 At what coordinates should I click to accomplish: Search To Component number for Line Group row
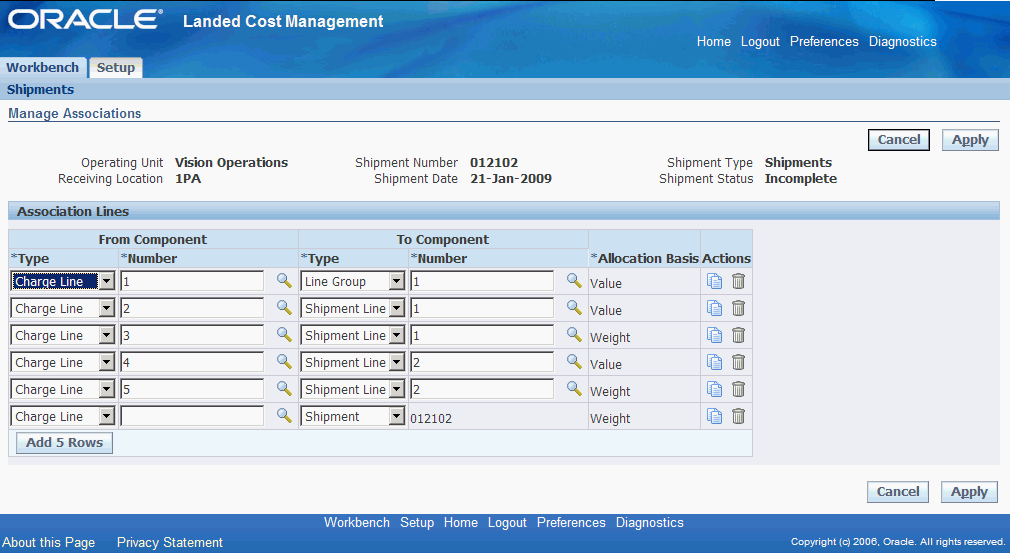574,280
